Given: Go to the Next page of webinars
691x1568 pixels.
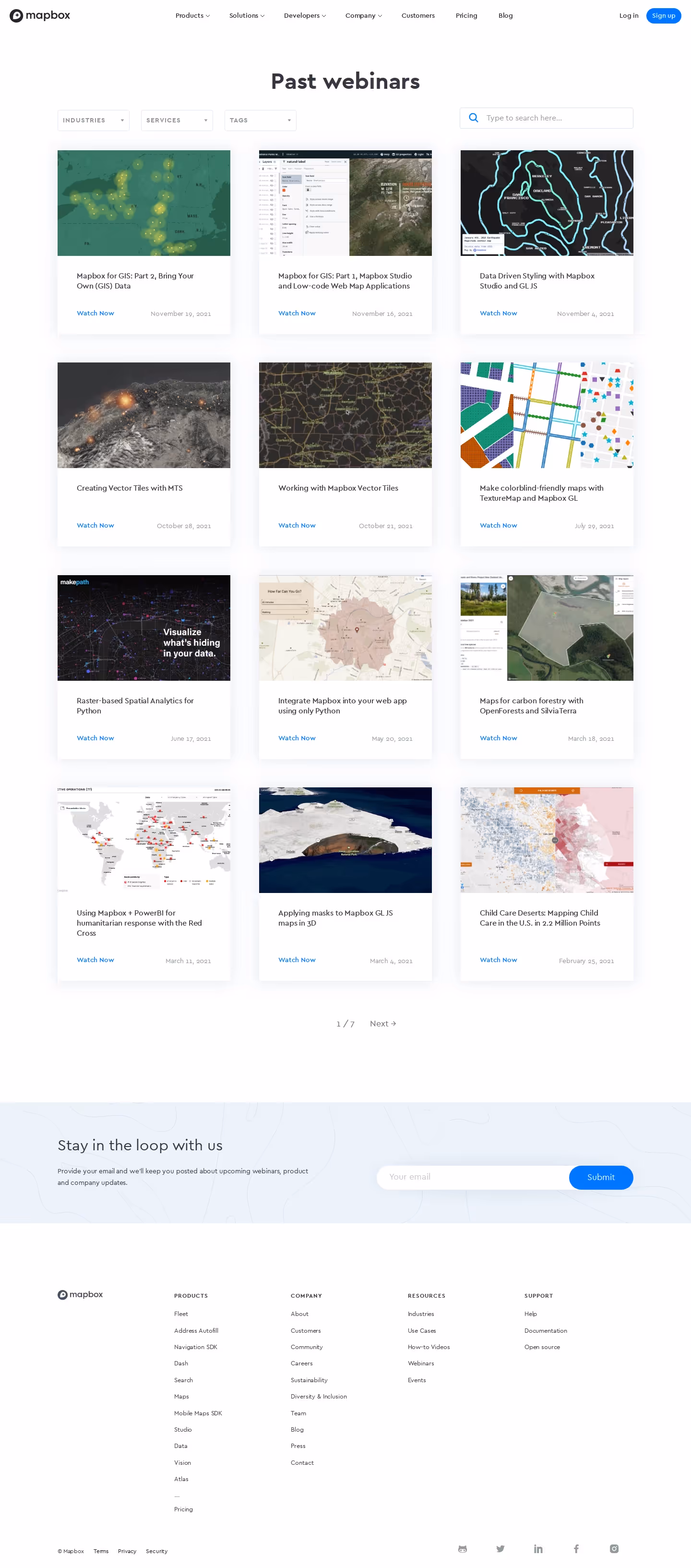Looking at the screenshot, I should tap(382, 1023).
